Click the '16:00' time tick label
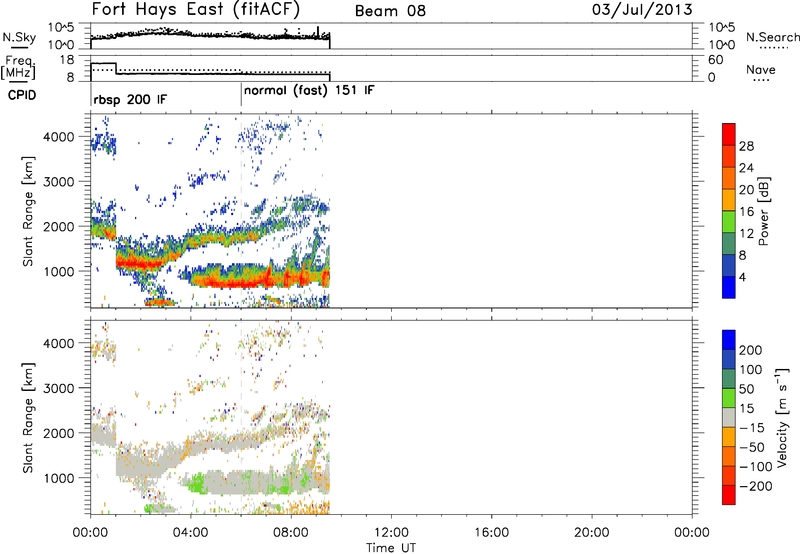The image size is (800, 554). tap(491, 533)
